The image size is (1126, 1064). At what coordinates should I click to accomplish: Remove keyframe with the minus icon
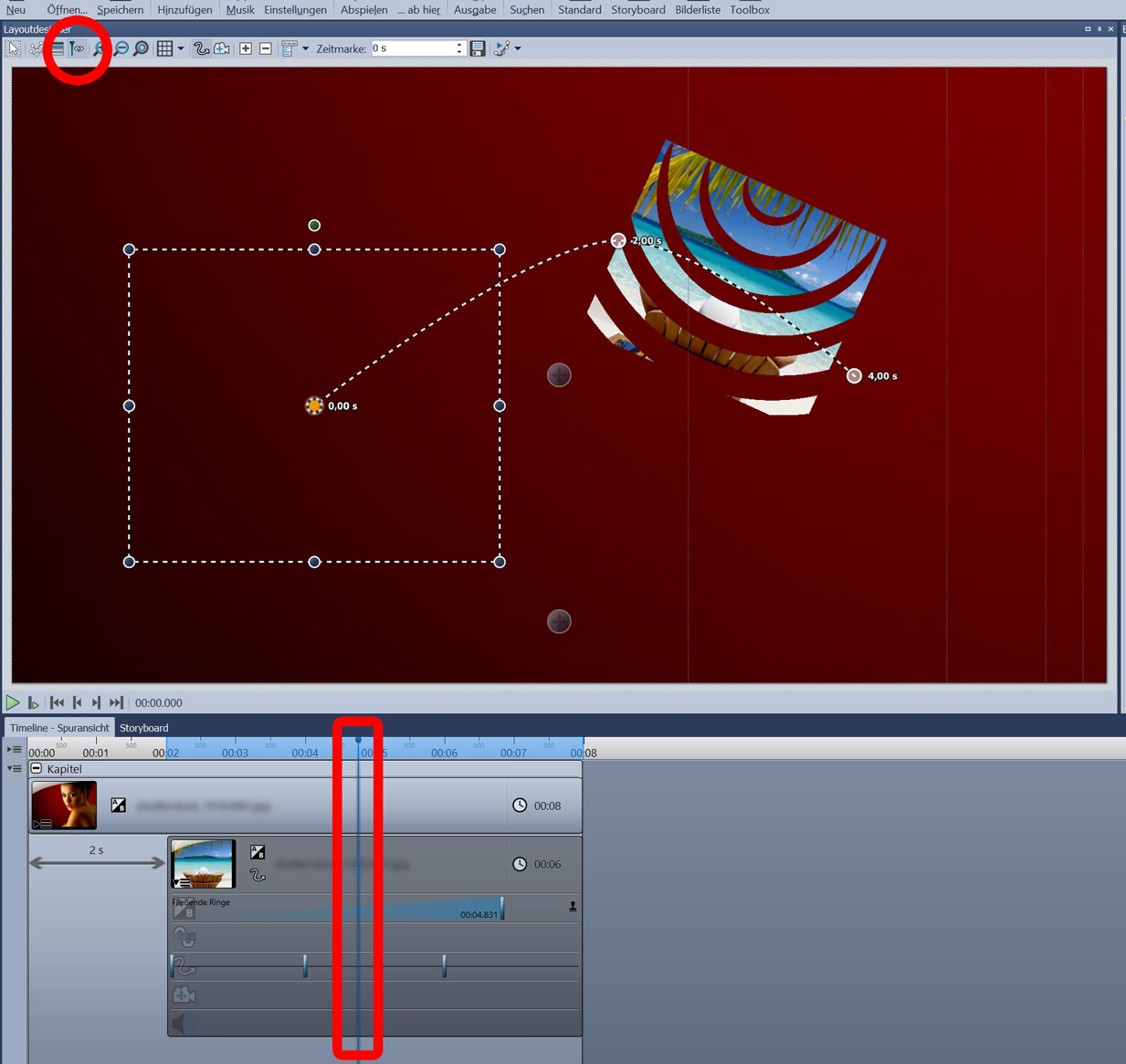pyautogui.click(x=266, y=48)
